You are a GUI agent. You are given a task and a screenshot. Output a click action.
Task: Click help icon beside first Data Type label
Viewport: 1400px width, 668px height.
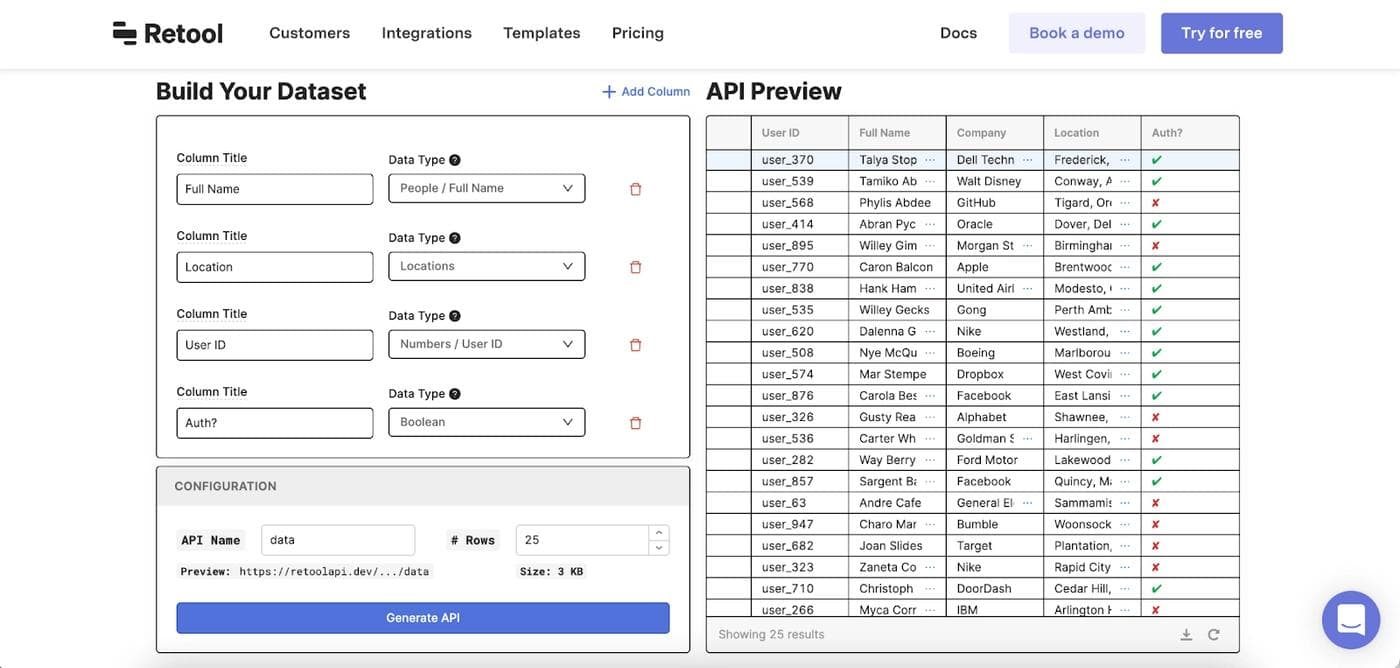click(455, 160)
